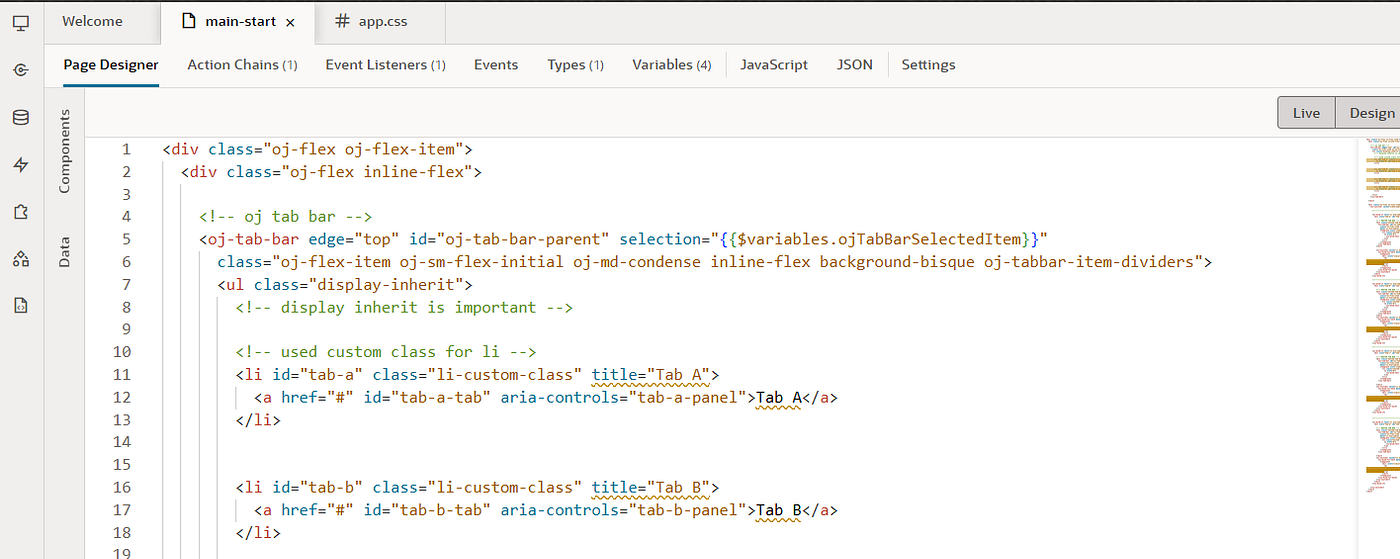
Task: Click the "used custom class for li" comment
Action: (386, 352)
